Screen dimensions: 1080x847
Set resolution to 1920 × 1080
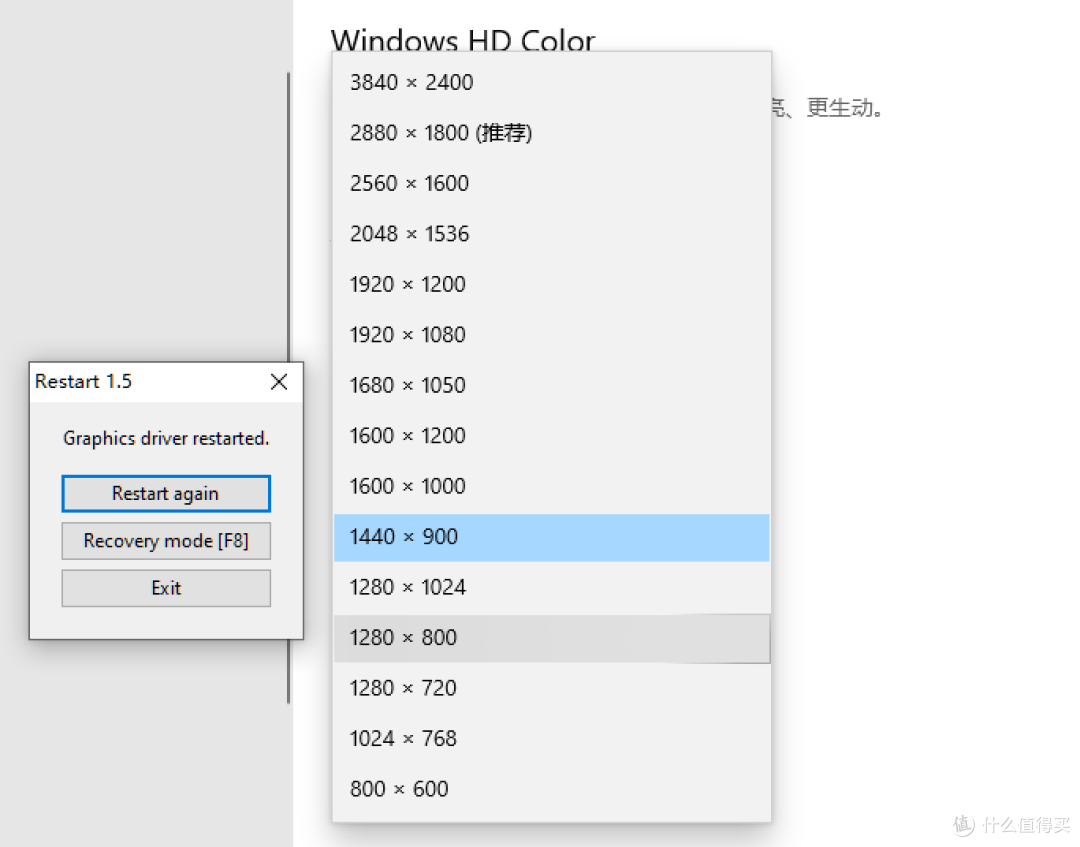click(551, 335)
